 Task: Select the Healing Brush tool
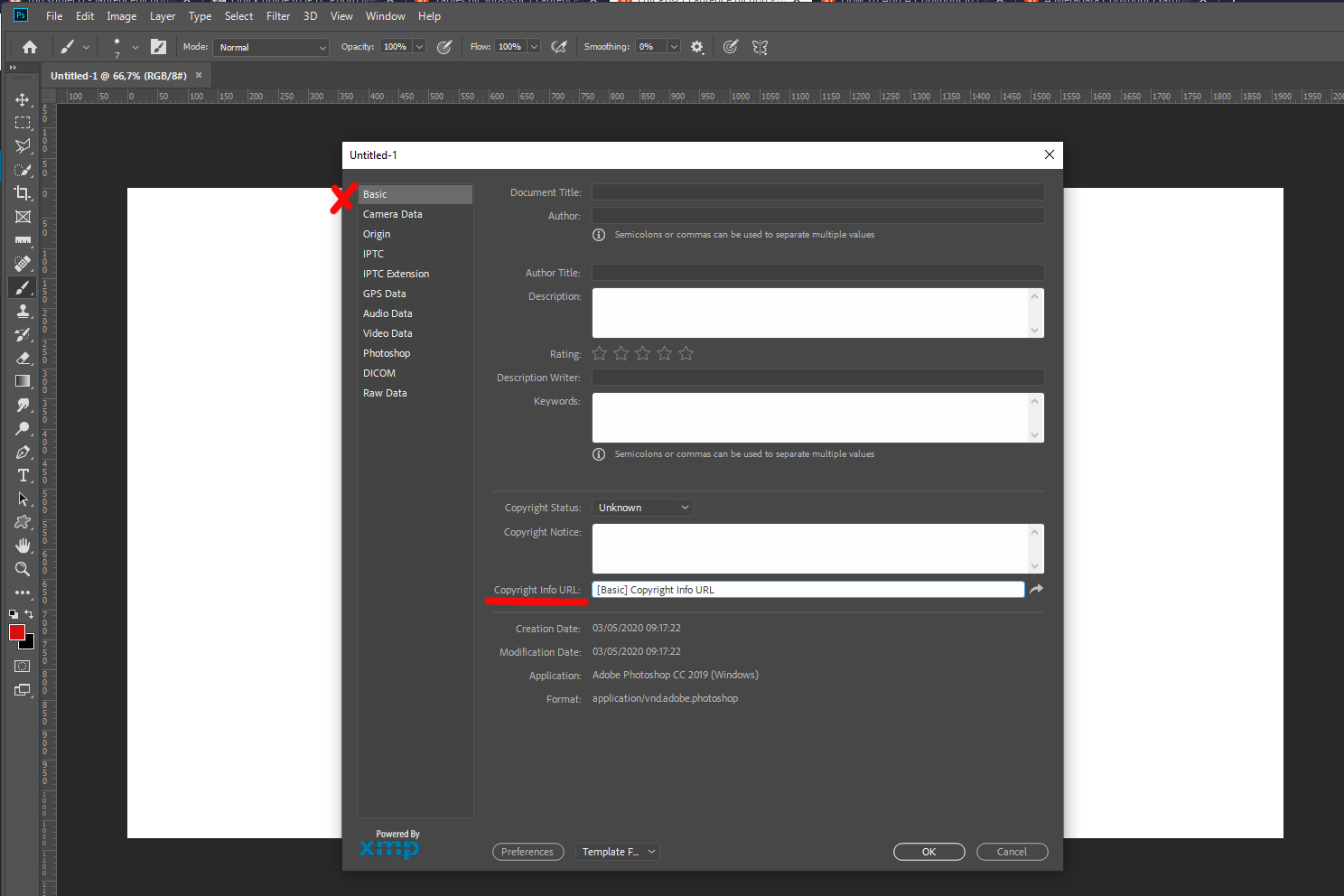[23, 264]
